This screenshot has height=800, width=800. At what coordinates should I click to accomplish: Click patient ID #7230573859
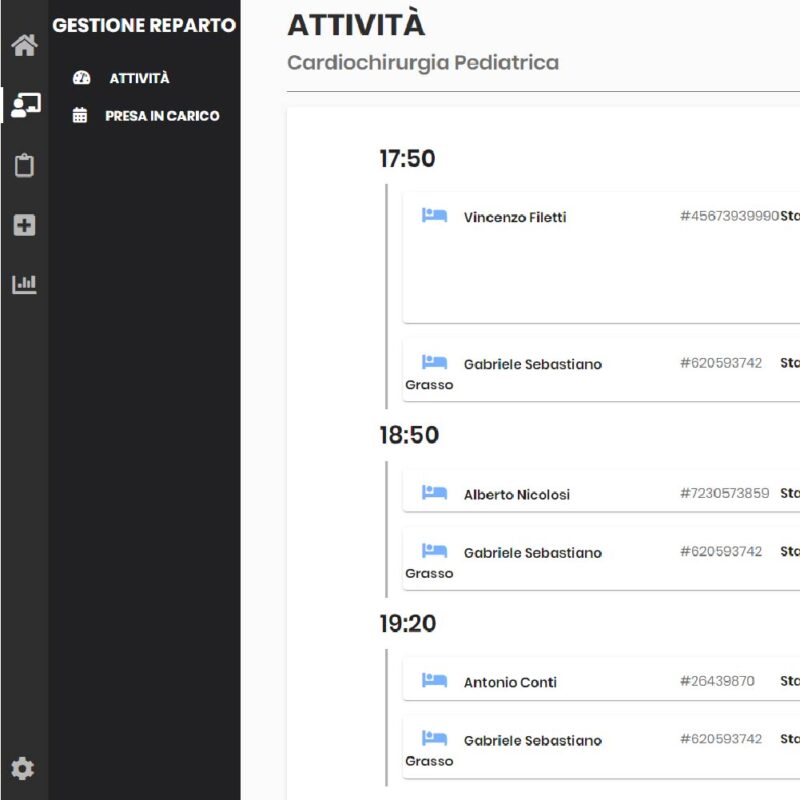pos(724,493)
